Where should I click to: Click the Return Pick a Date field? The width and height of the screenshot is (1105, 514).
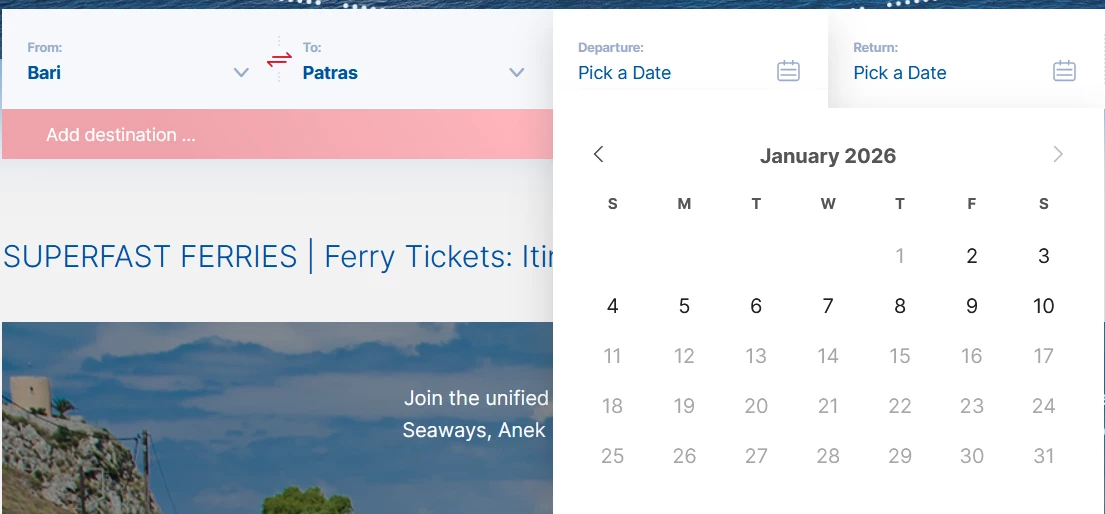(x=900, y=73)
